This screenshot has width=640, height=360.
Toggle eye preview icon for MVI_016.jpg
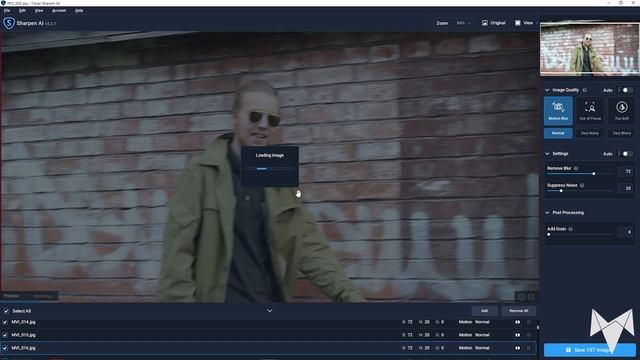pos(518,348)
